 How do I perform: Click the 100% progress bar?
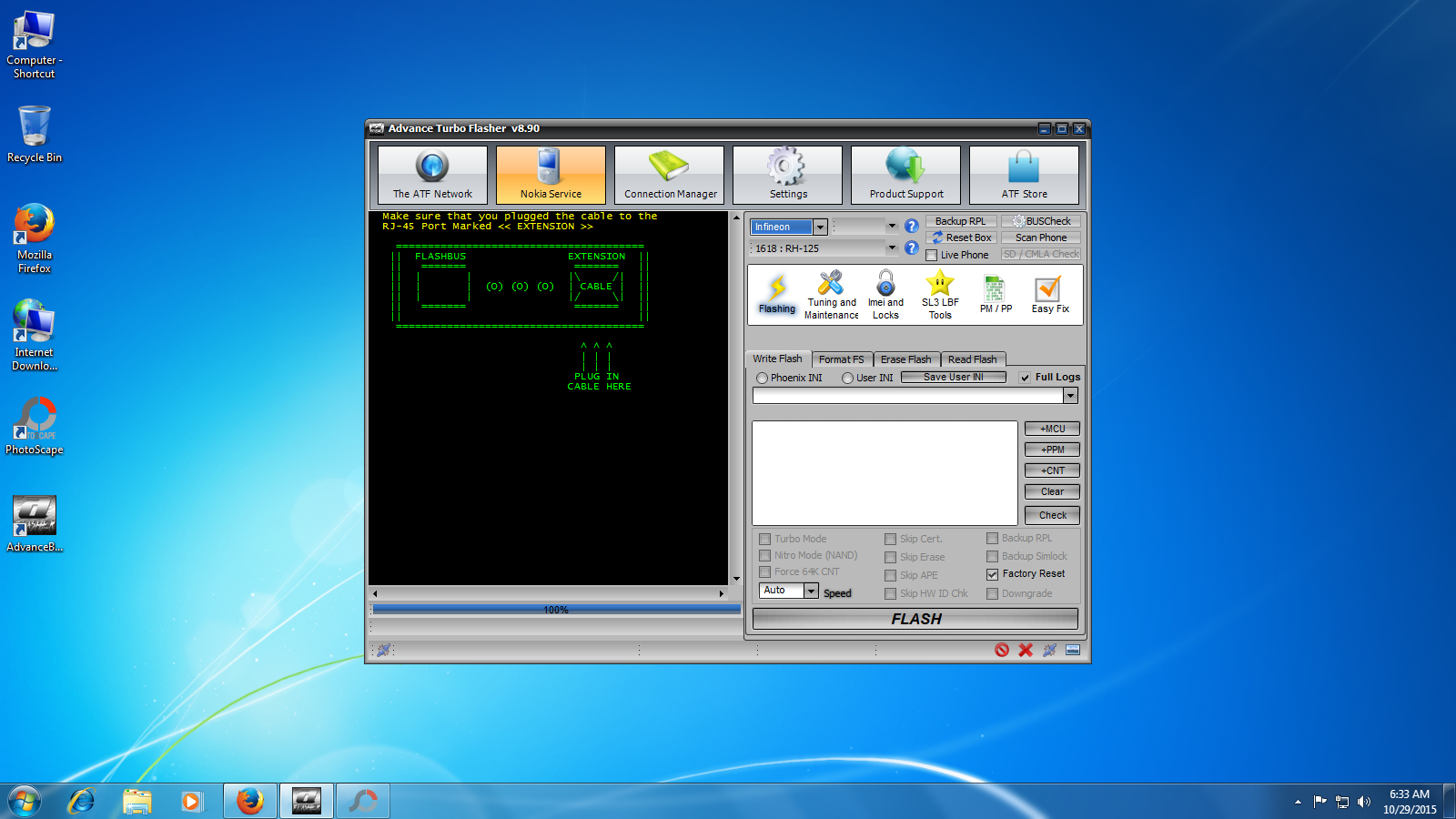(x=556, y=610)
